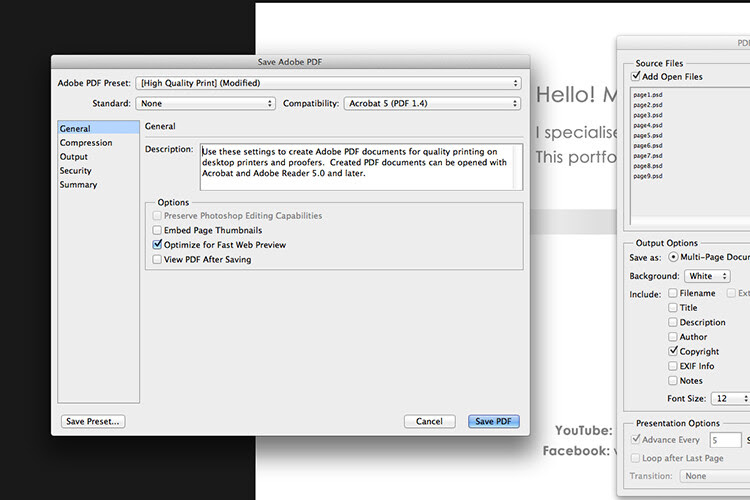Select page7.psd in Source Files list
This screenshot has height=500, width=750.
648,156
